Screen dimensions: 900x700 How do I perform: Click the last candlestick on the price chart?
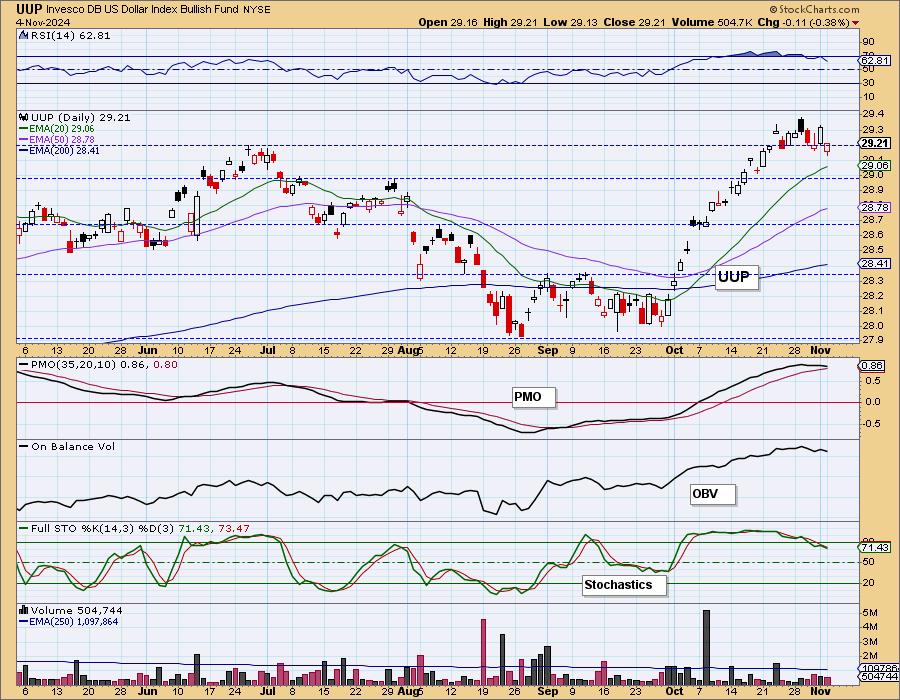(x=827, y=149)
